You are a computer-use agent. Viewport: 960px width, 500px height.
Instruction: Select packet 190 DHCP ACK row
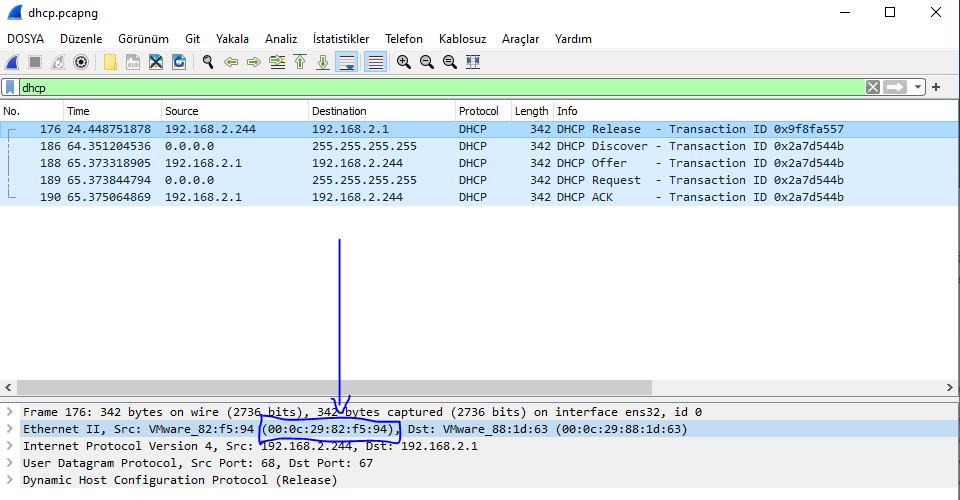pyautogui.click(x=479, y=197)
